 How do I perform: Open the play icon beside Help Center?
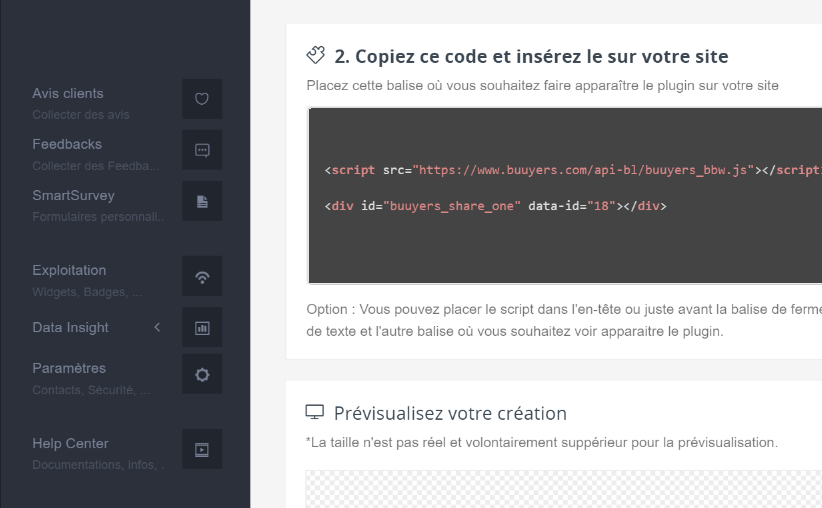pos(202,450)
